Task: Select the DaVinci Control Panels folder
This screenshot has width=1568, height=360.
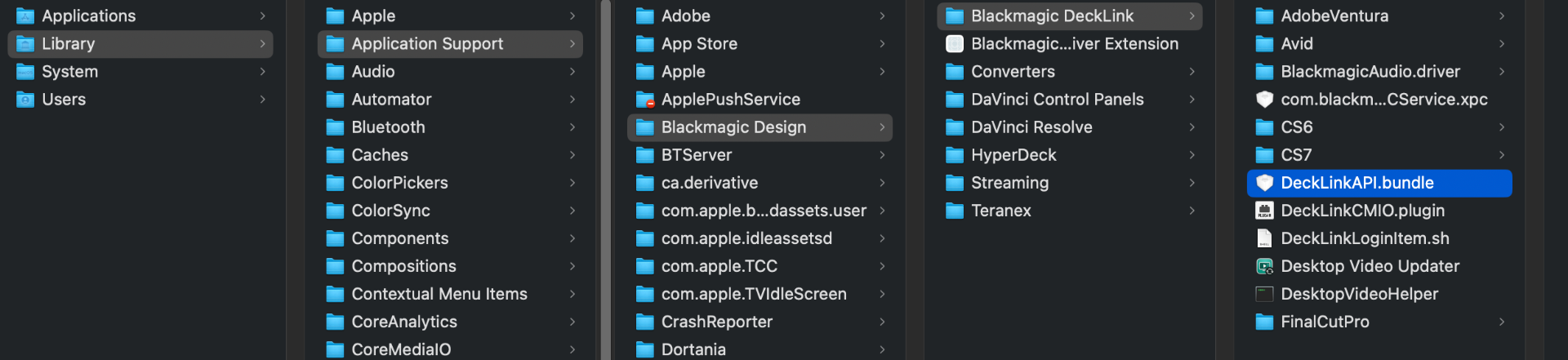Action: coord(1057,100)
